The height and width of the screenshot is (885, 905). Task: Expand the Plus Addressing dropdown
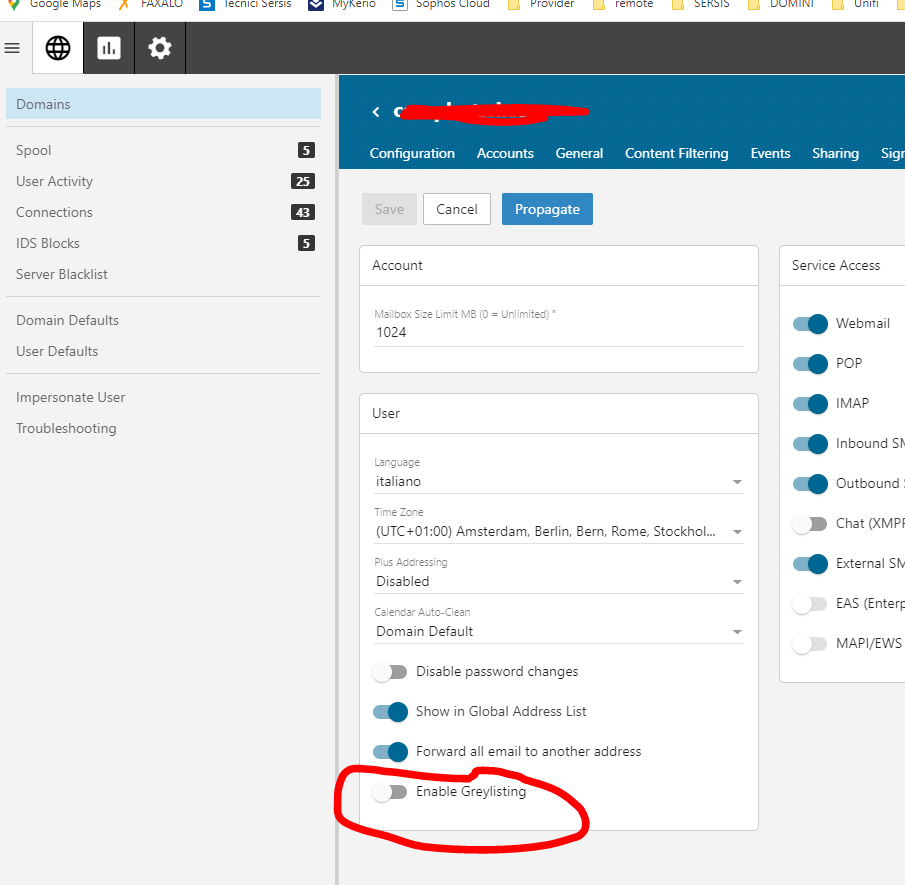point(558,582)
